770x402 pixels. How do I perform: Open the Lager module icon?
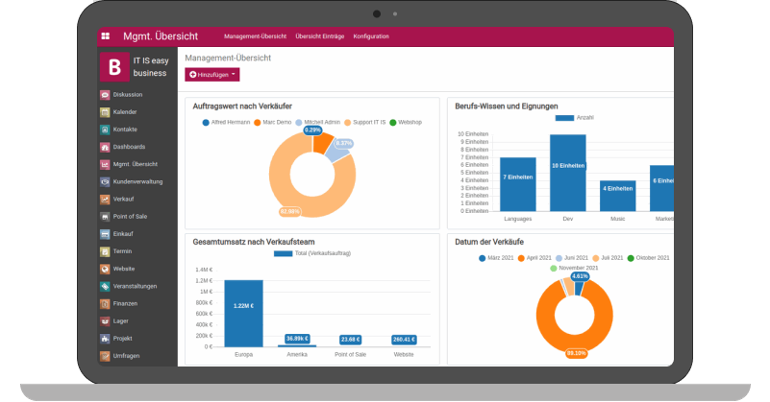tap(105, 321)
